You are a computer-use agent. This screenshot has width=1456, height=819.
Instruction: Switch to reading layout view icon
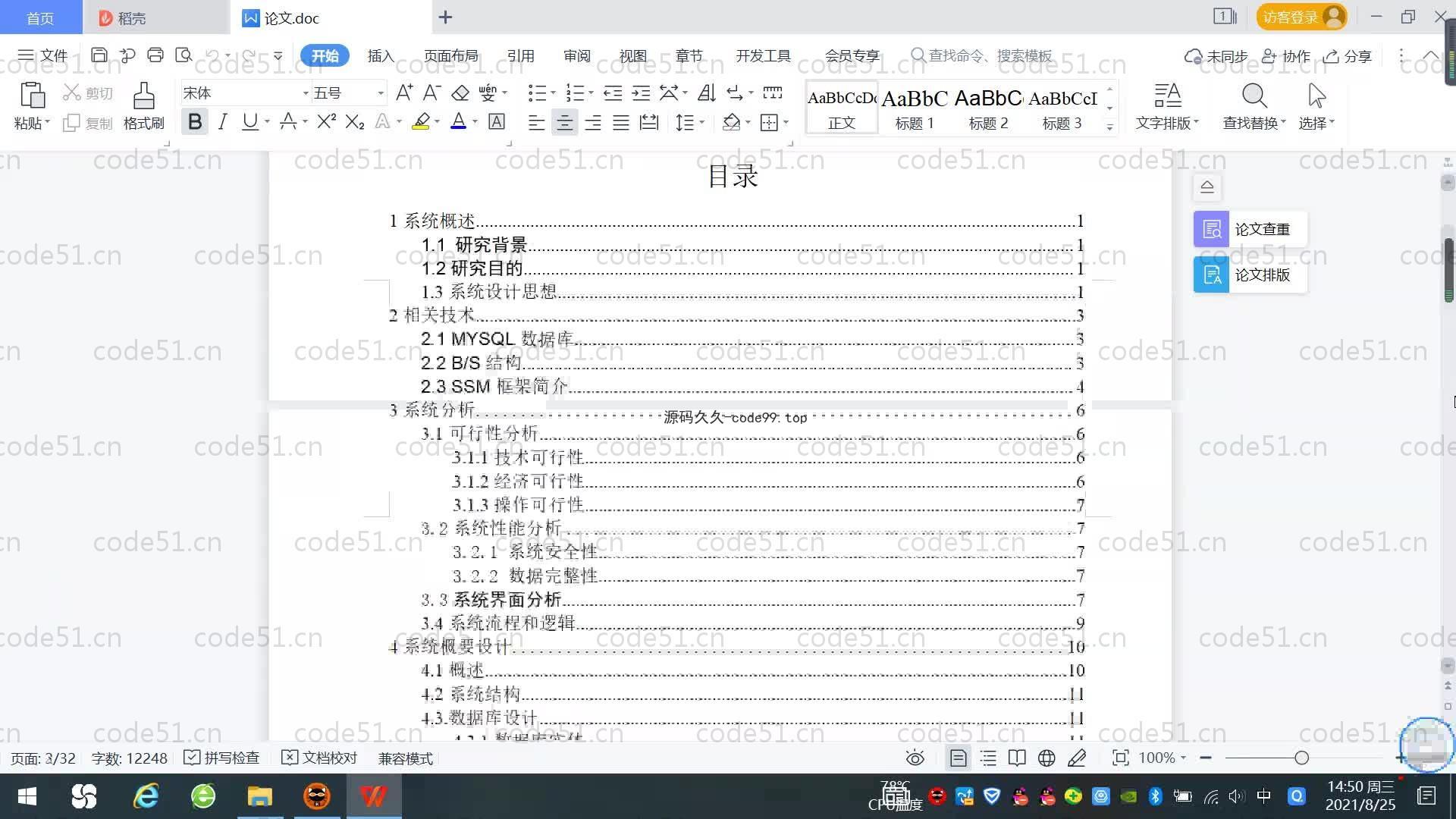click(1017, 758)
